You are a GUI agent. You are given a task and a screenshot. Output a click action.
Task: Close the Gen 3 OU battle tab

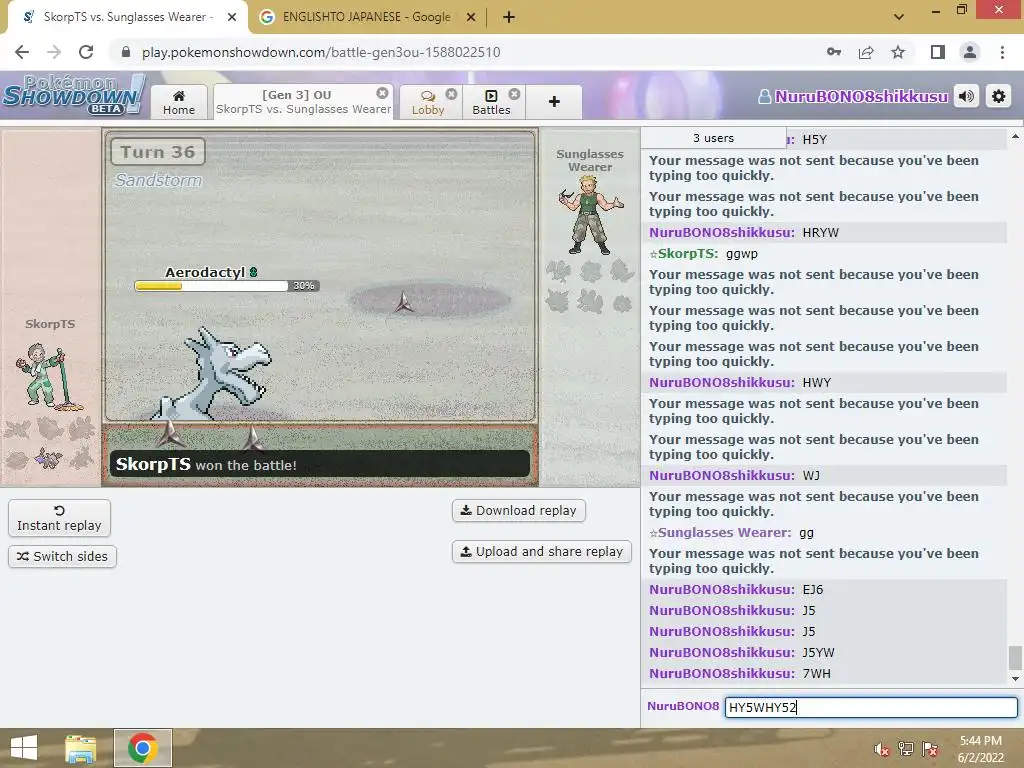coord(383,93)
